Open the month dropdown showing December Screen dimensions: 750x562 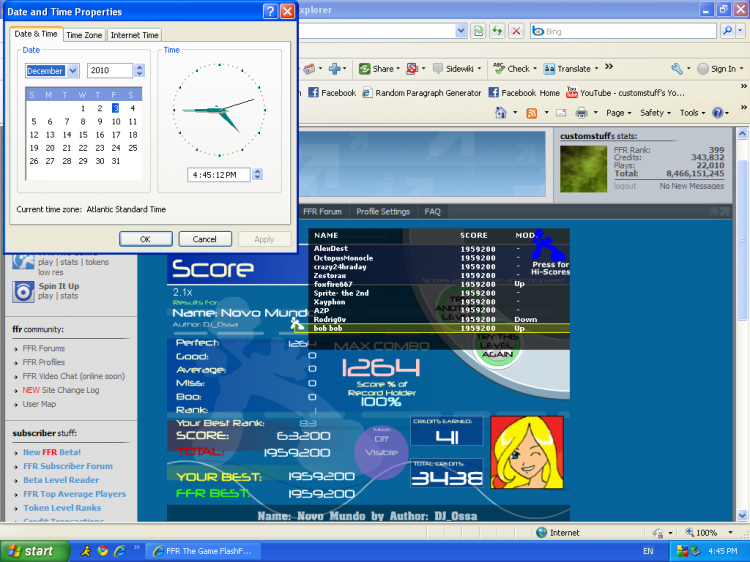click(x=52, y=71)
